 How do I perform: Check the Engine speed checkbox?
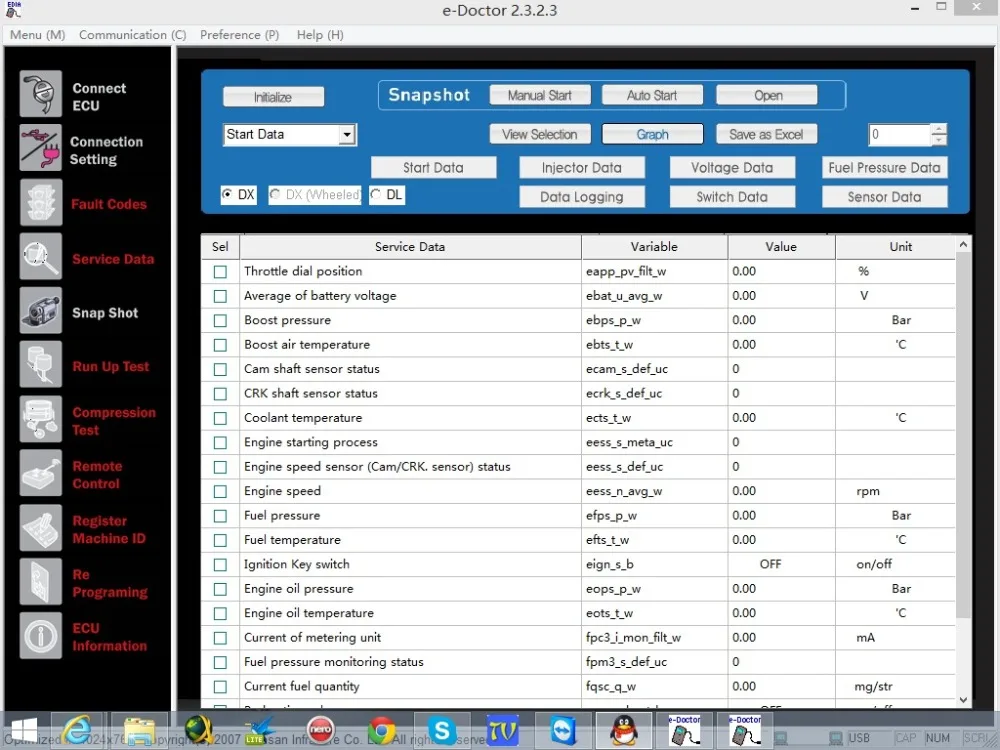click(220, 491)
